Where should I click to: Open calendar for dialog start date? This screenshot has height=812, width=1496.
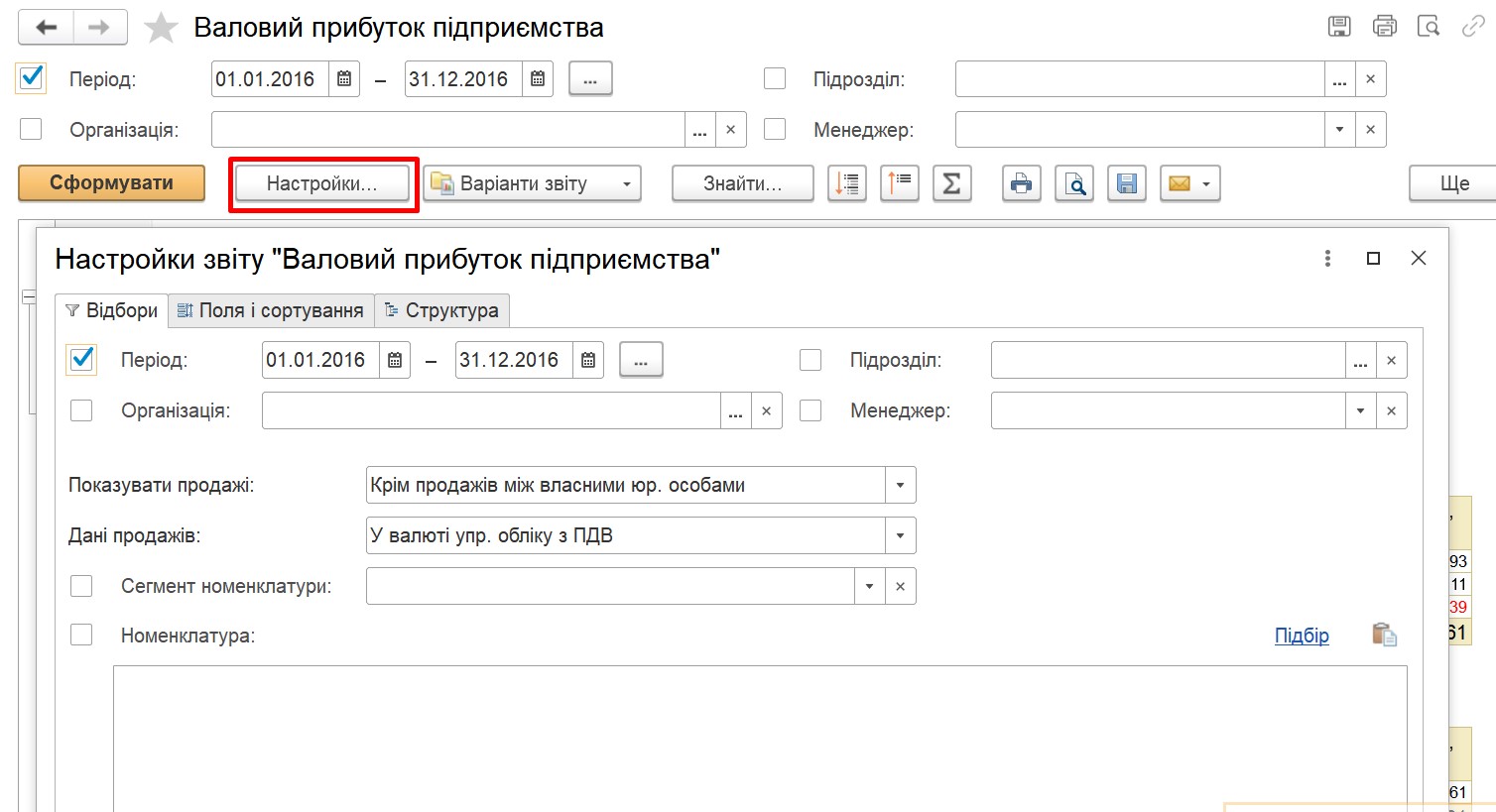pyautogui.click(x=395, y=360)
